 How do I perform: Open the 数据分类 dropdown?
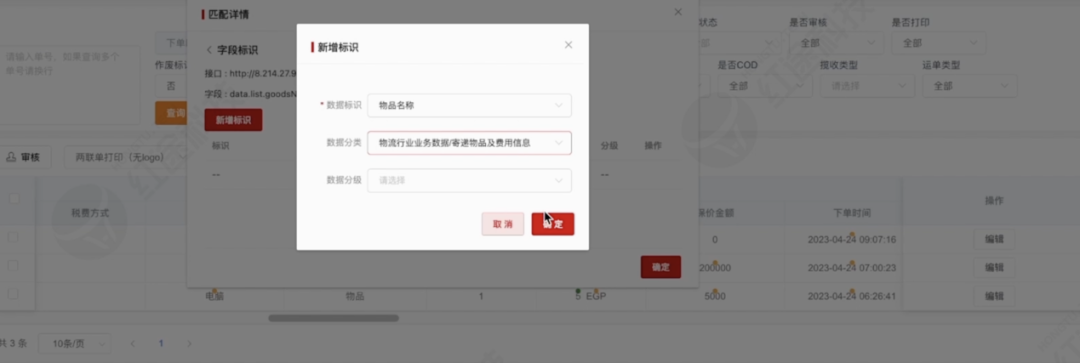(x=469, y=143)
